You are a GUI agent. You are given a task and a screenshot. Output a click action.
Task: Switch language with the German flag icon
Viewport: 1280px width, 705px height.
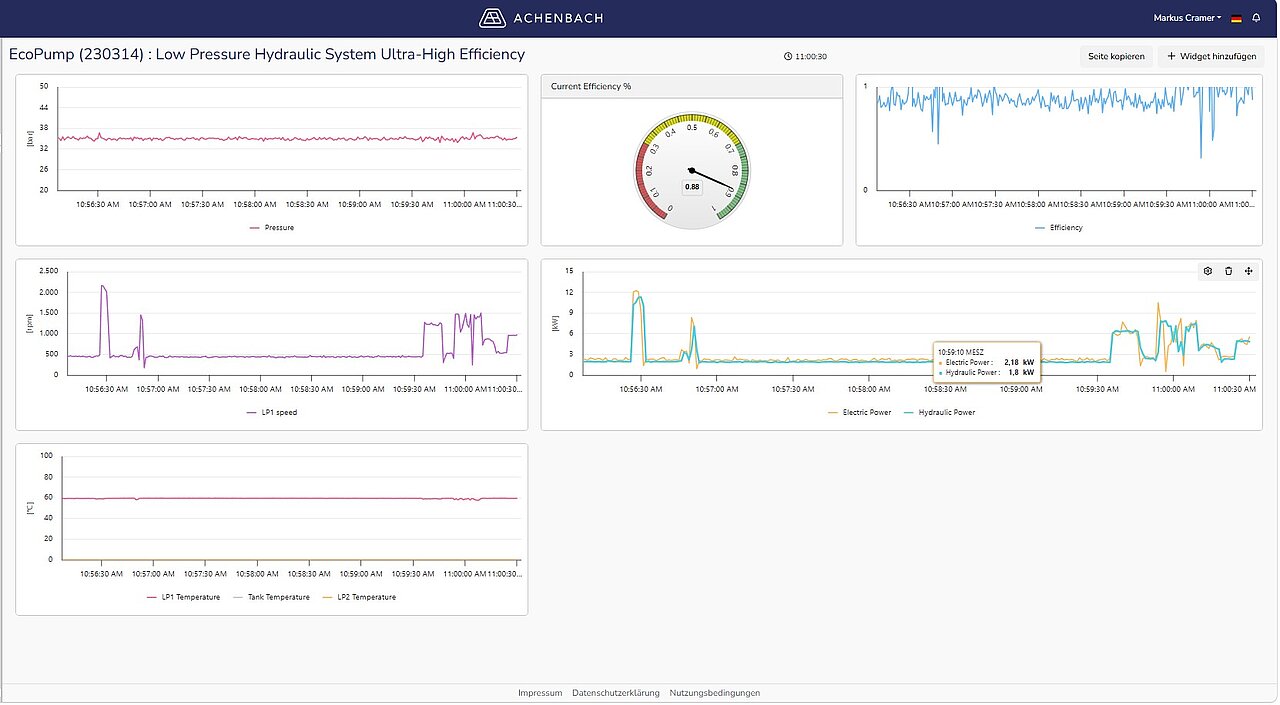pyautogui.click(x=1236, y=18)
